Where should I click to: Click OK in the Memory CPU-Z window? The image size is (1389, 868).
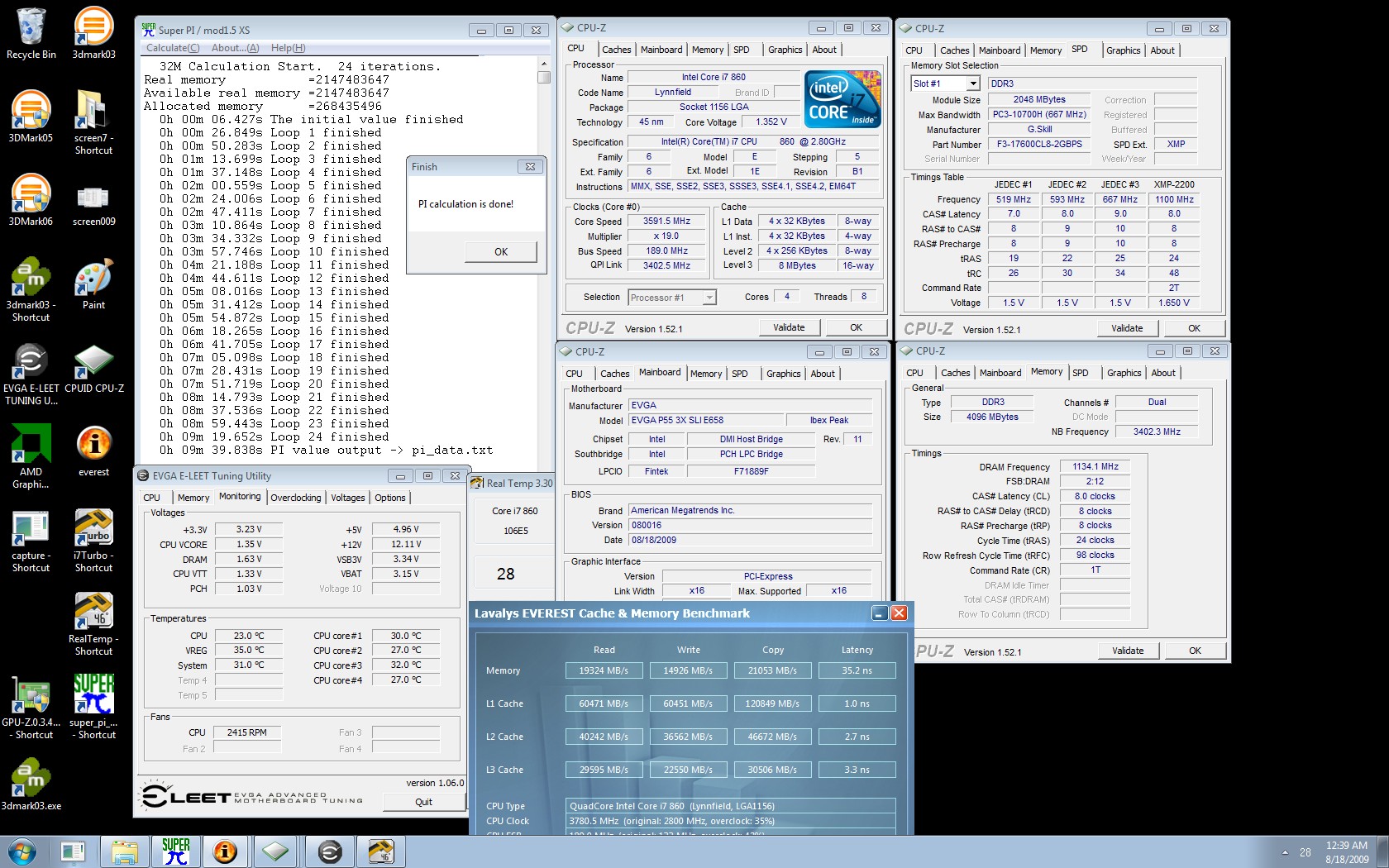[x=1195, y=651]
